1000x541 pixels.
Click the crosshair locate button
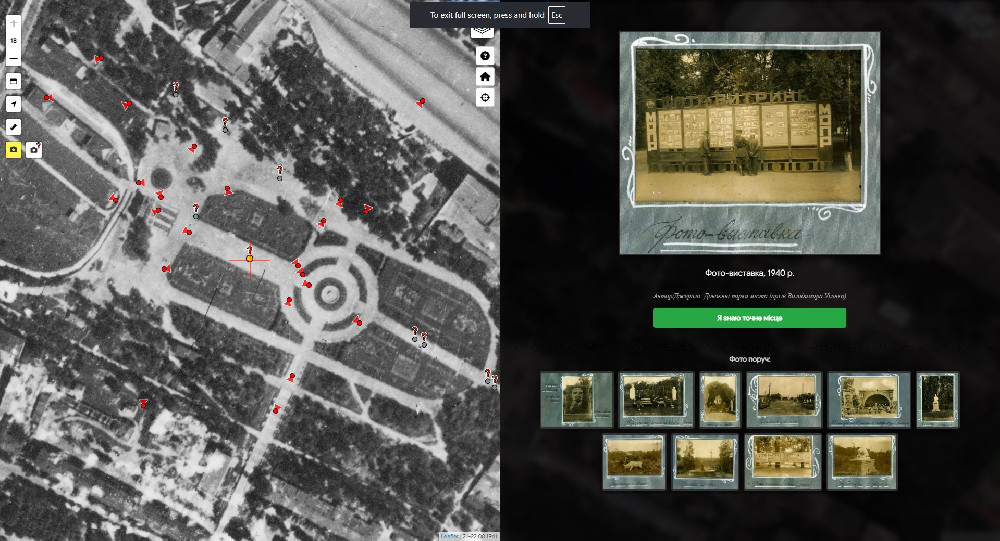point(485,98)
